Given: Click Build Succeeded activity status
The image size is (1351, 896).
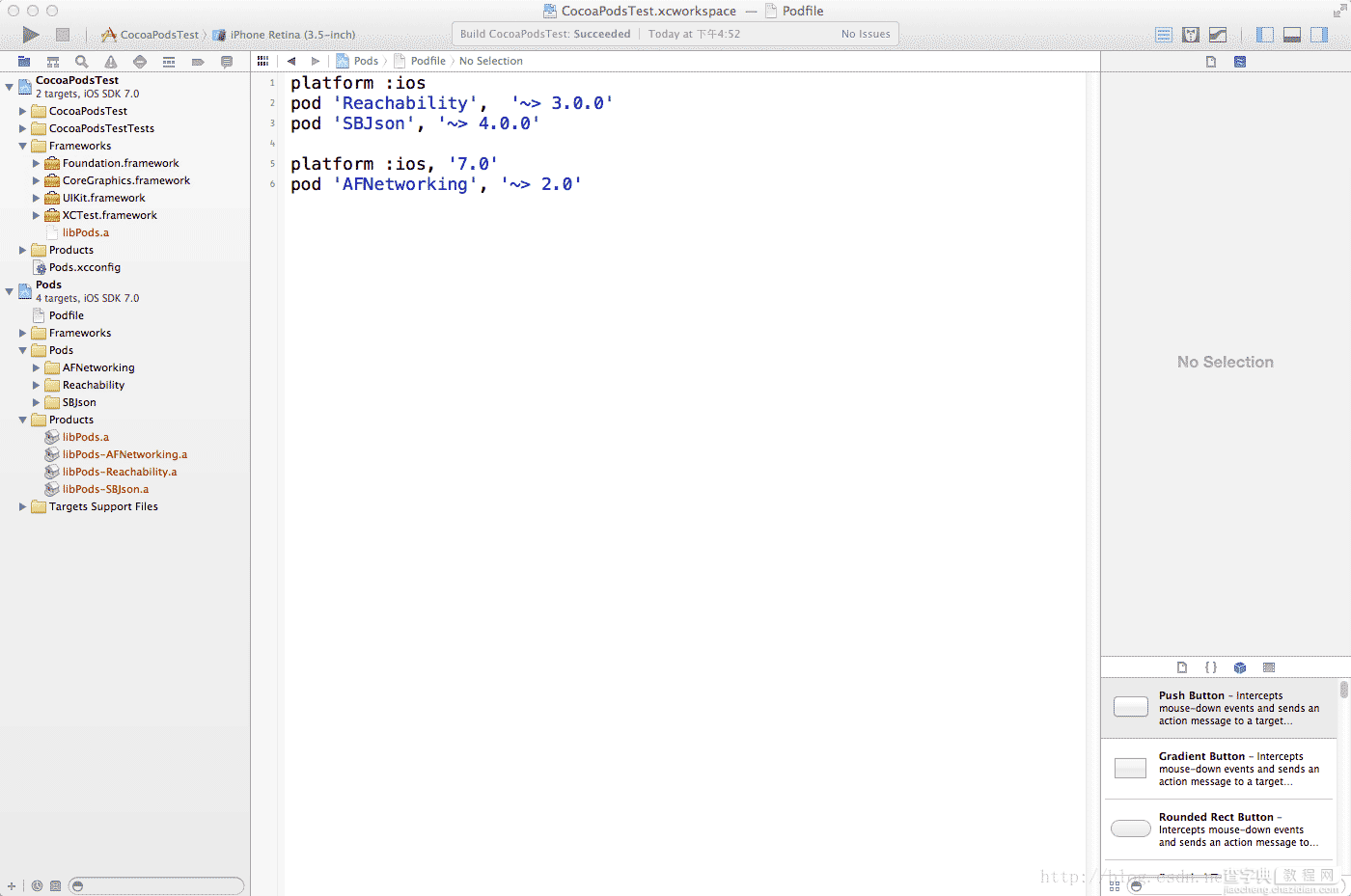Looking at the screenshot, I should (x=545, y=34).
